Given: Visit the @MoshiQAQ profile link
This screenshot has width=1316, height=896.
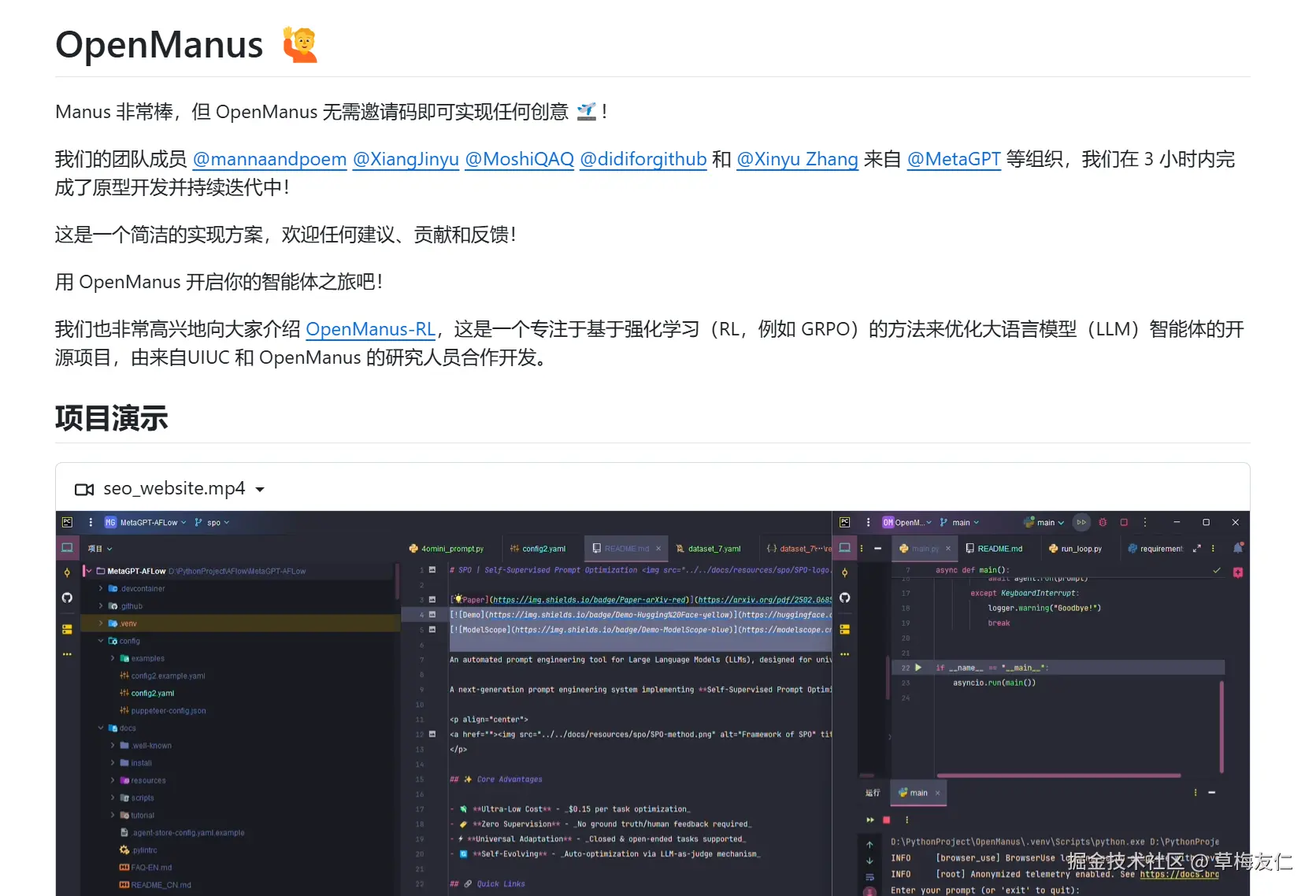Looking at the screenshot, I should point(519,159).
